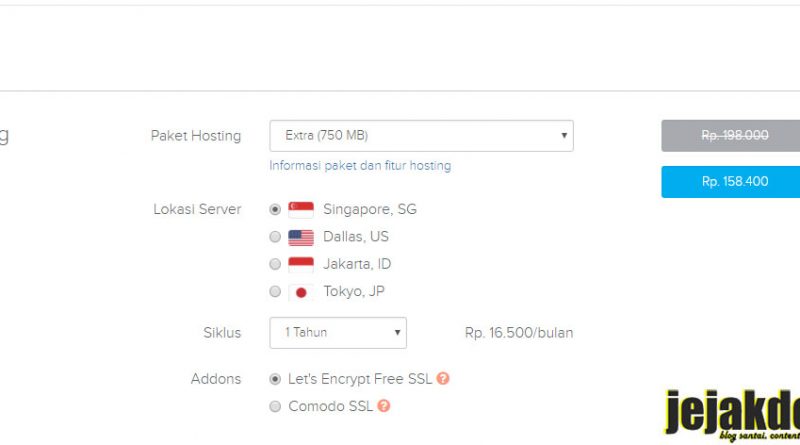The width and height of the screenshot is (800, 445).
Task: Click the Singapore flag icon
Action: pos(301,210)
